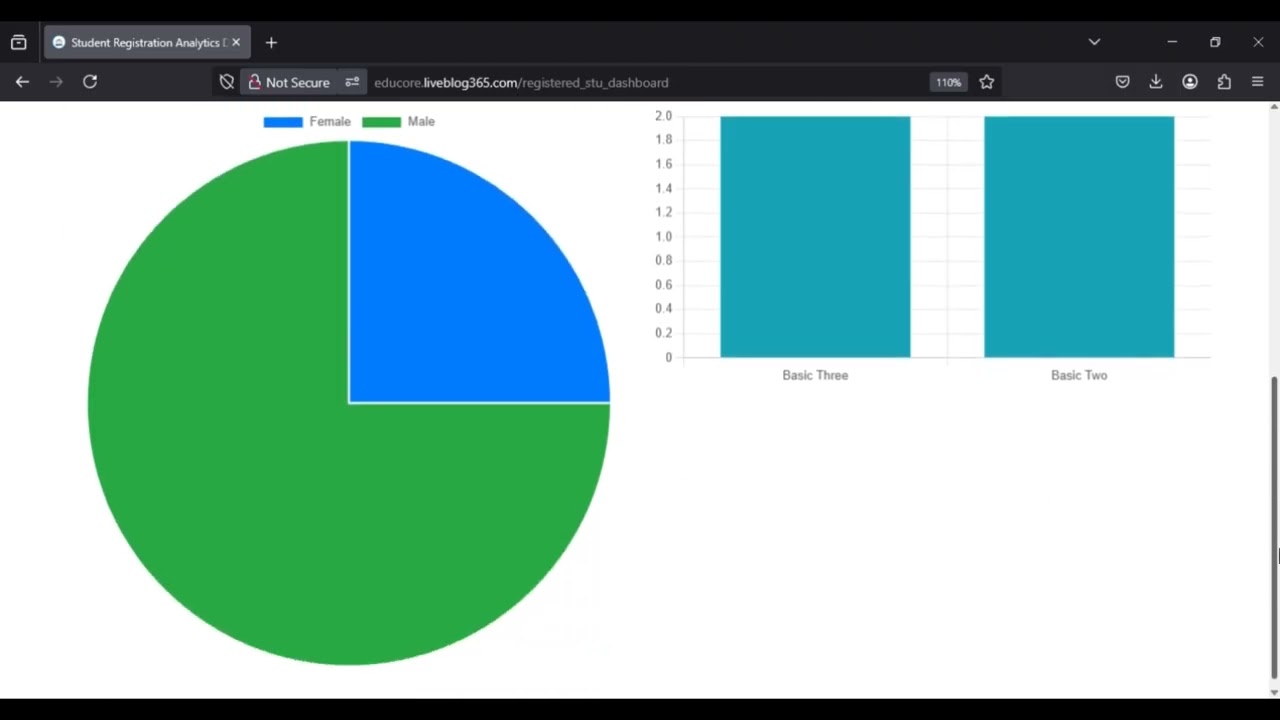The height and width of the screenshot is (720, 1280).
Task: Go forward with the forward arrow
Action: [56, 82]
